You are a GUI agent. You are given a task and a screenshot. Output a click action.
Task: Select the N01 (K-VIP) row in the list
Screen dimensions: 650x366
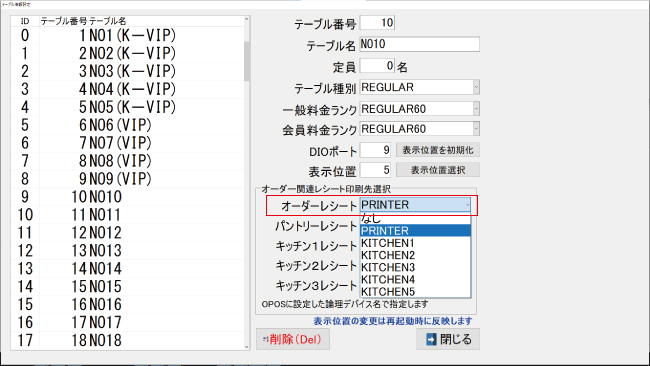[x=128, y=36]
